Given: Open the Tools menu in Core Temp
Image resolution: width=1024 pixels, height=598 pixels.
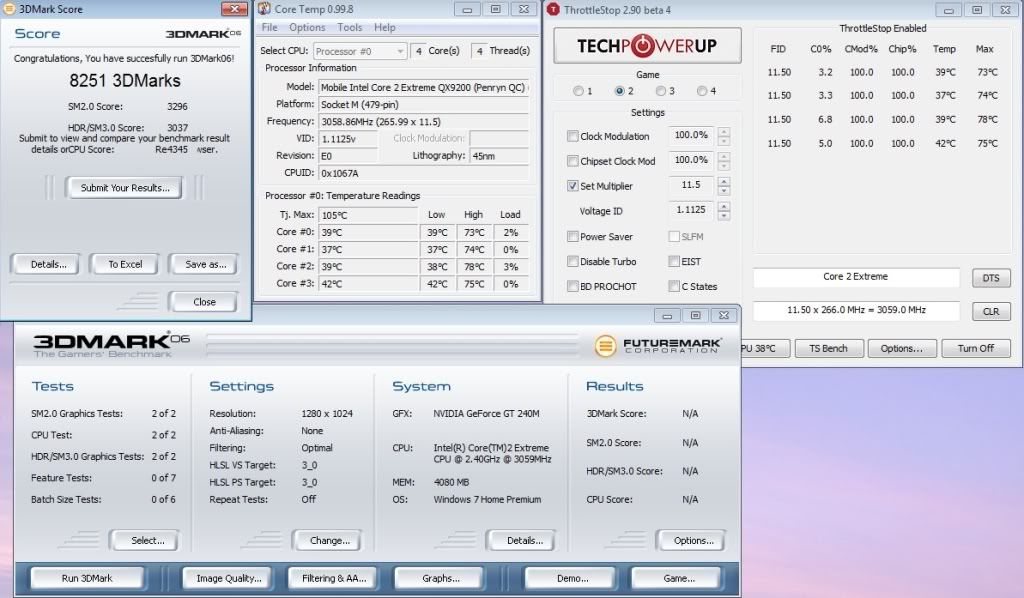Looking at the screenshot, I should pyautogui.click(x=349, y=27).
